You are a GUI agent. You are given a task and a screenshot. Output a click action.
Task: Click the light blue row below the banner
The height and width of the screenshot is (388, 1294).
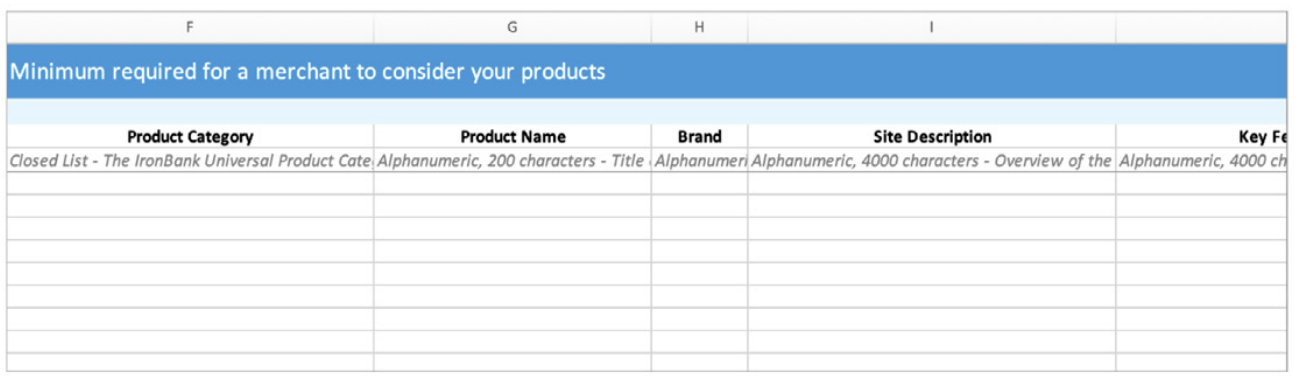pyautogui.click(x=647, y=112)
